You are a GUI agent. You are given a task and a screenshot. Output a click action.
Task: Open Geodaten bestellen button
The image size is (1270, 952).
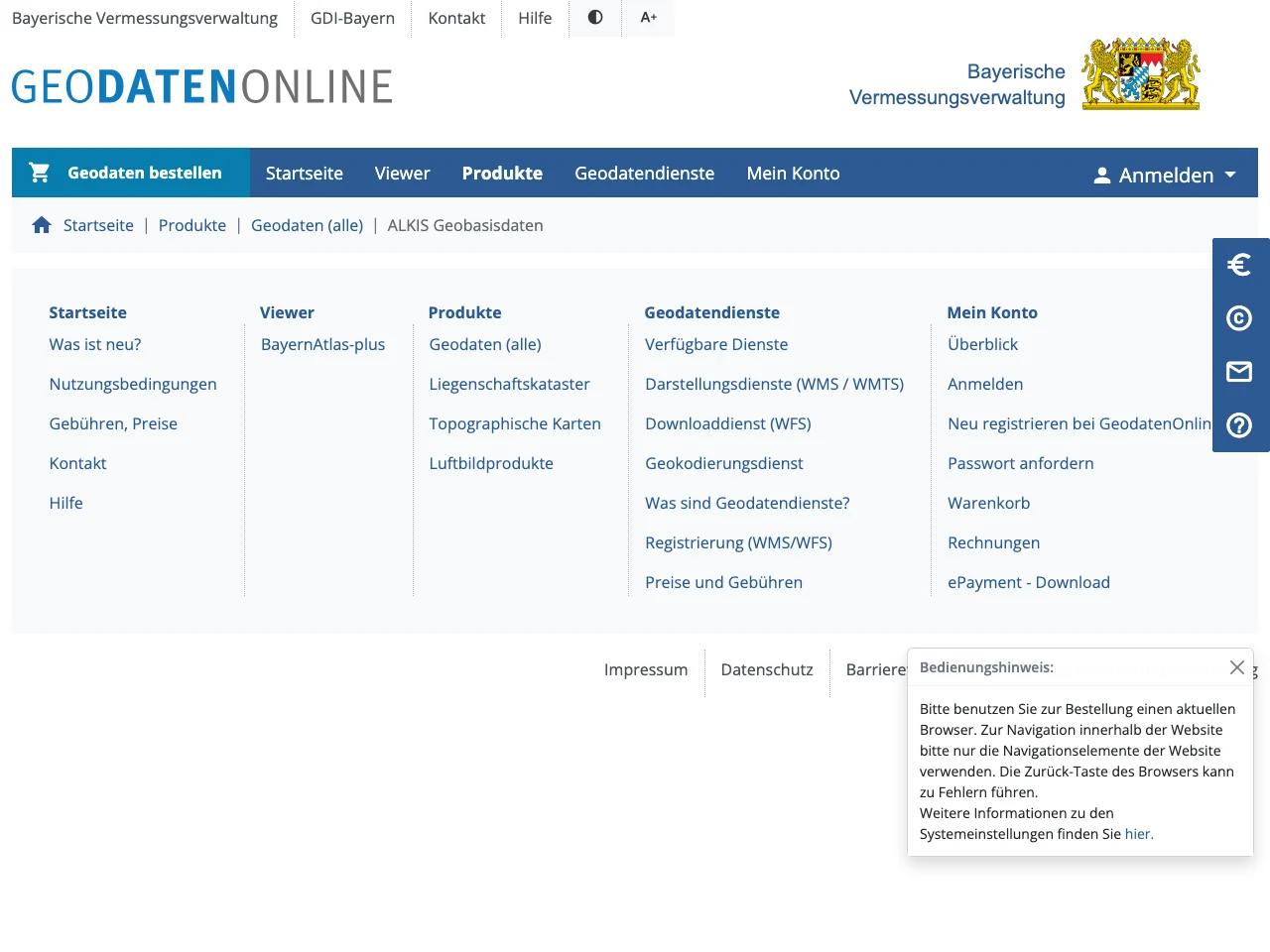131,173
